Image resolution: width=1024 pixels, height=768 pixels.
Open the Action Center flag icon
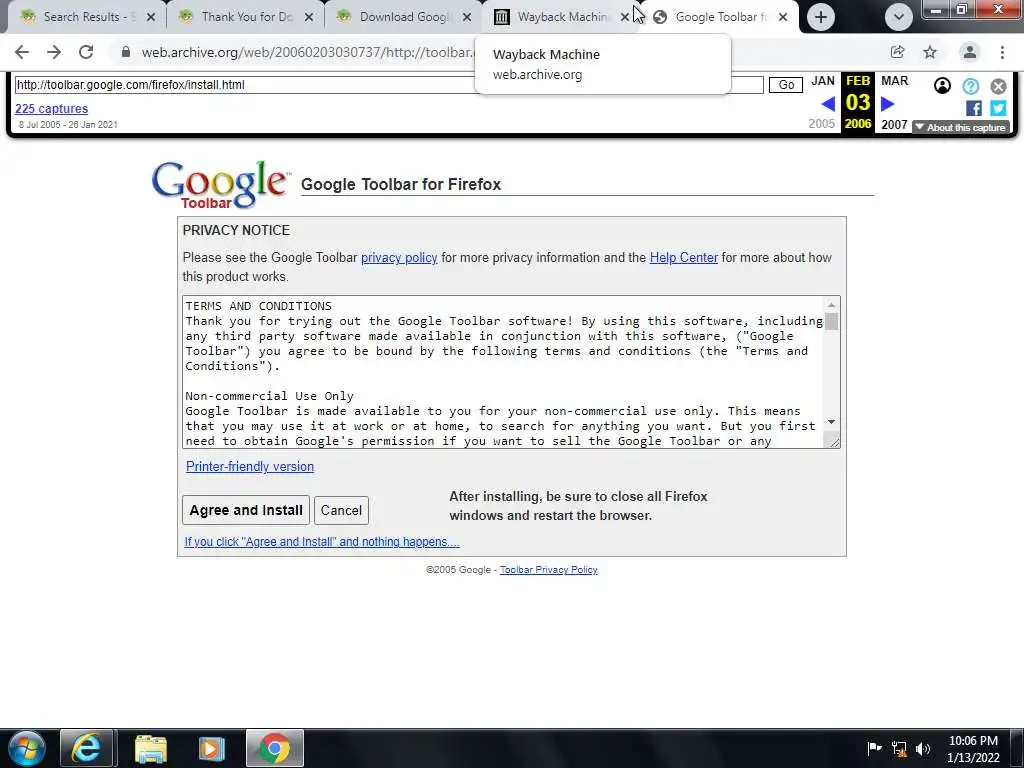[874, 748]
